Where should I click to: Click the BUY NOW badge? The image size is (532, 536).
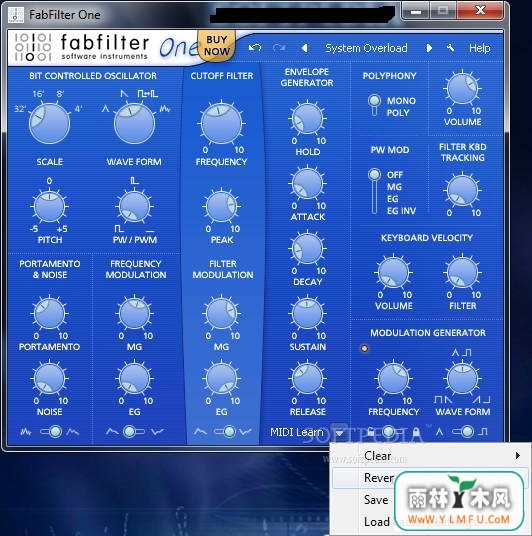(x=216, y=45)
